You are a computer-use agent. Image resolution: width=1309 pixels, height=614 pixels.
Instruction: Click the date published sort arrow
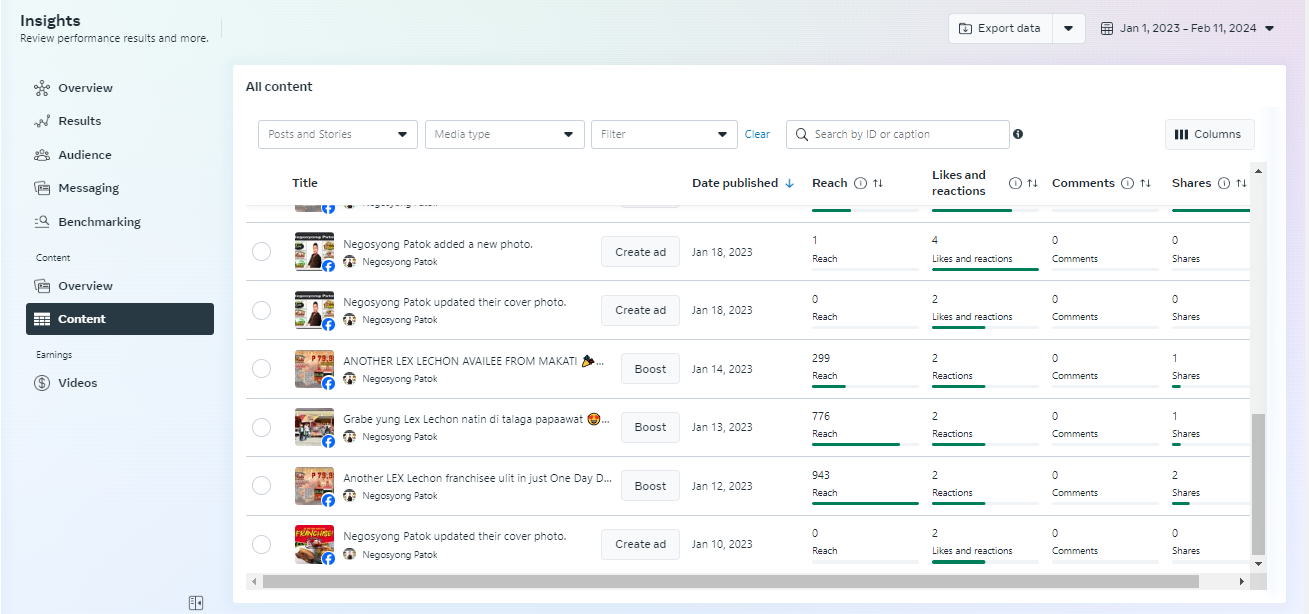pos(789,183)
